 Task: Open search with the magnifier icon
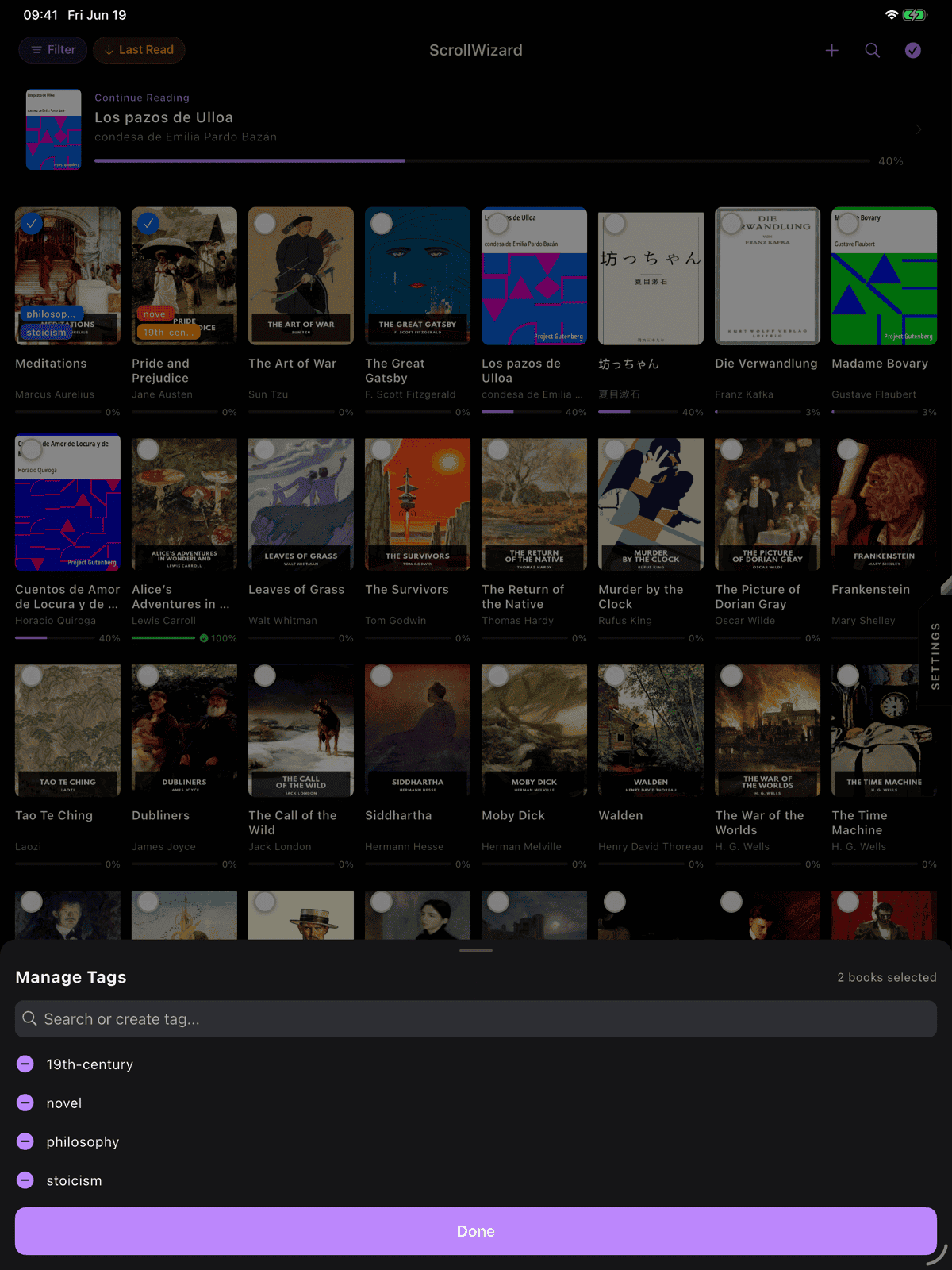click(873, 50)
